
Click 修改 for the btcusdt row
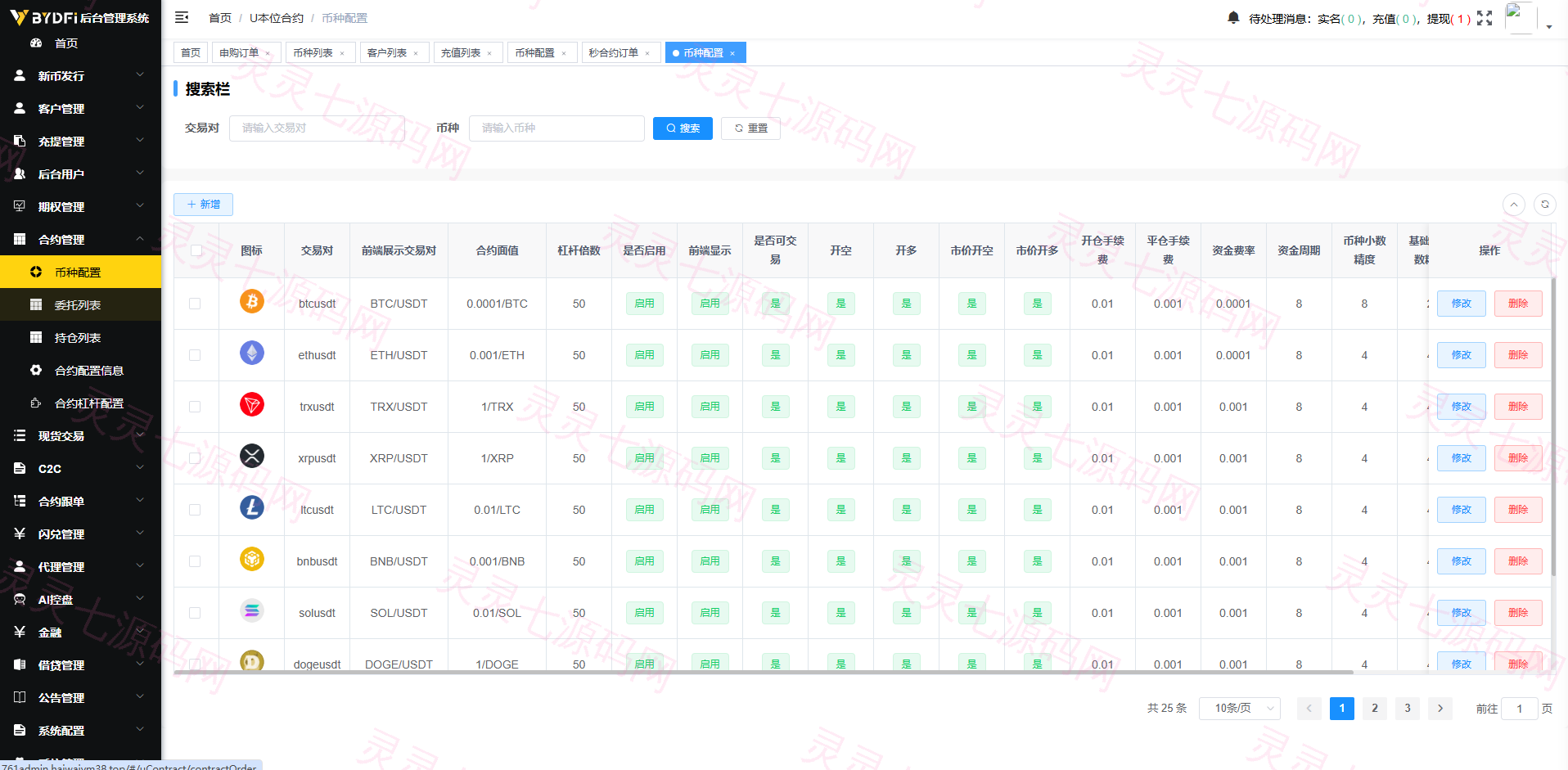[1461, 304]
